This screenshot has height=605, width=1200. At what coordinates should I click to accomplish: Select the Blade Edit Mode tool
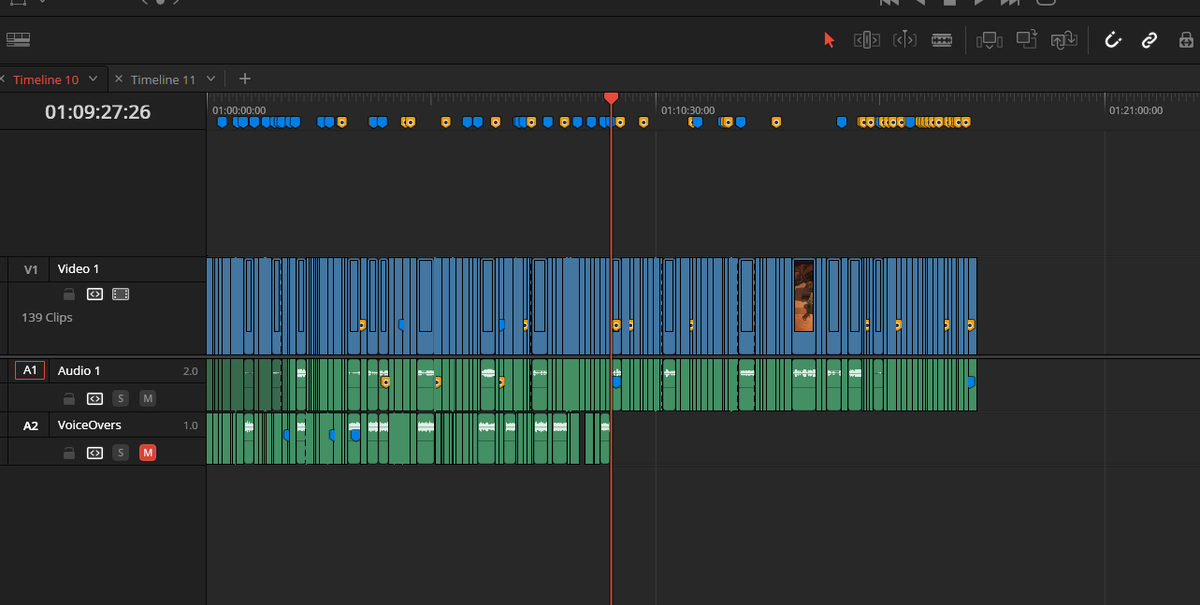941,40
